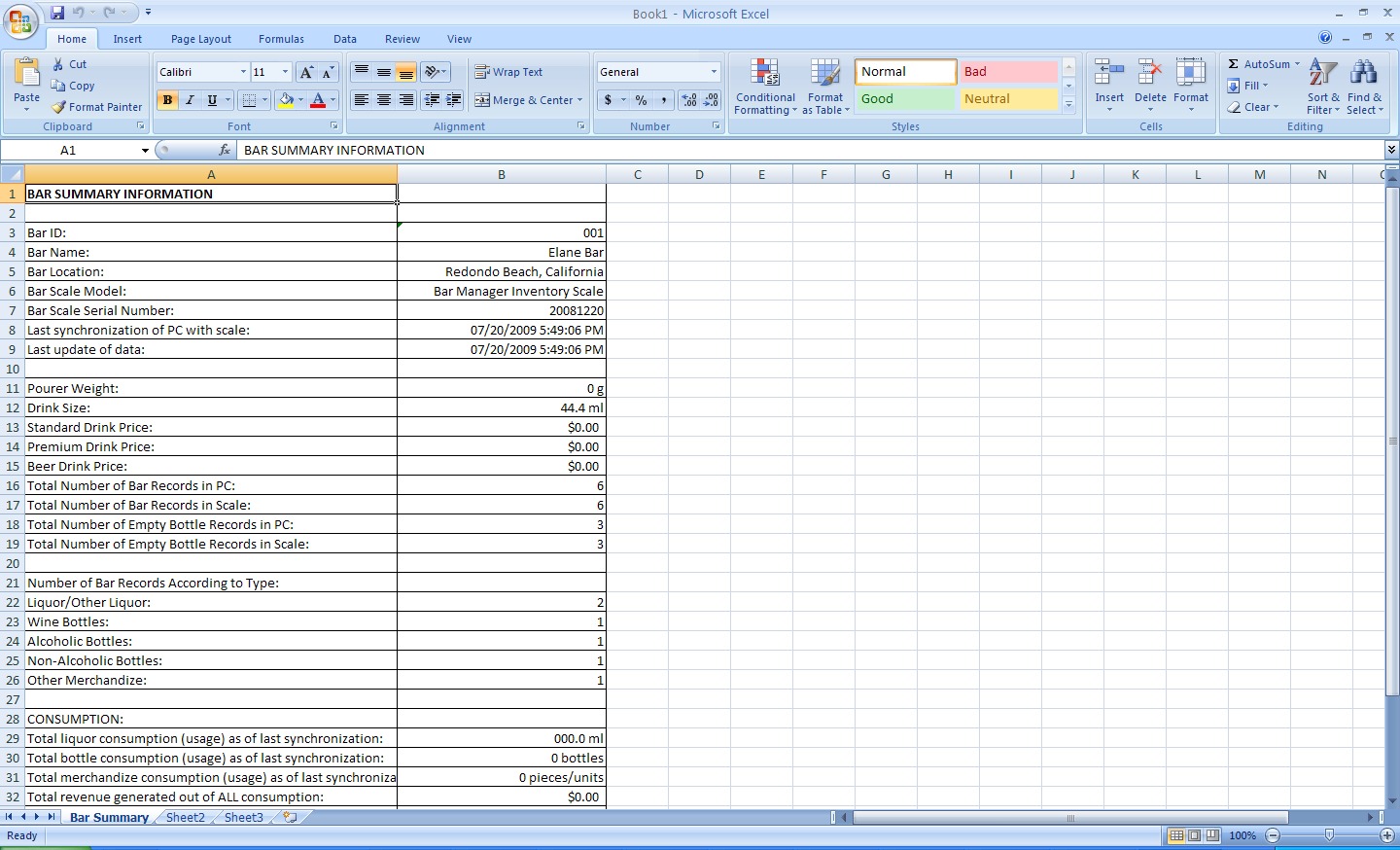Click the Percent Style icon
The width and height of the screenshot is (1400, 850).
(641, 100)
